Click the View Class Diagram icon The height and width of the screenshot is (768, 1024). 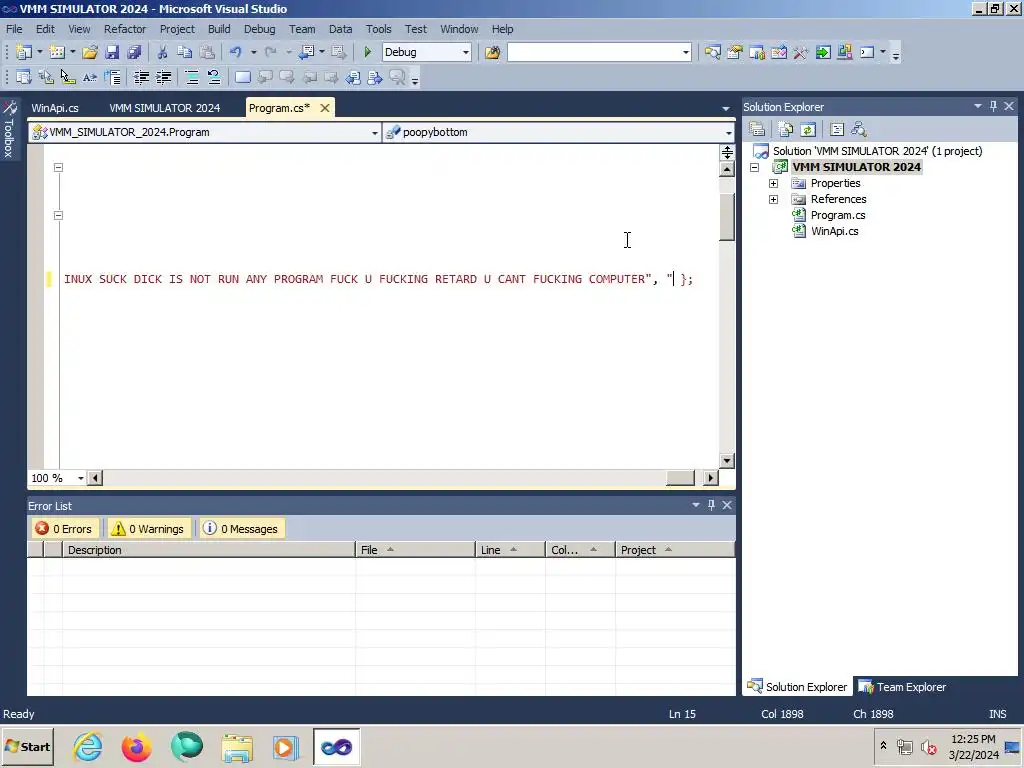tap(859, 129)
